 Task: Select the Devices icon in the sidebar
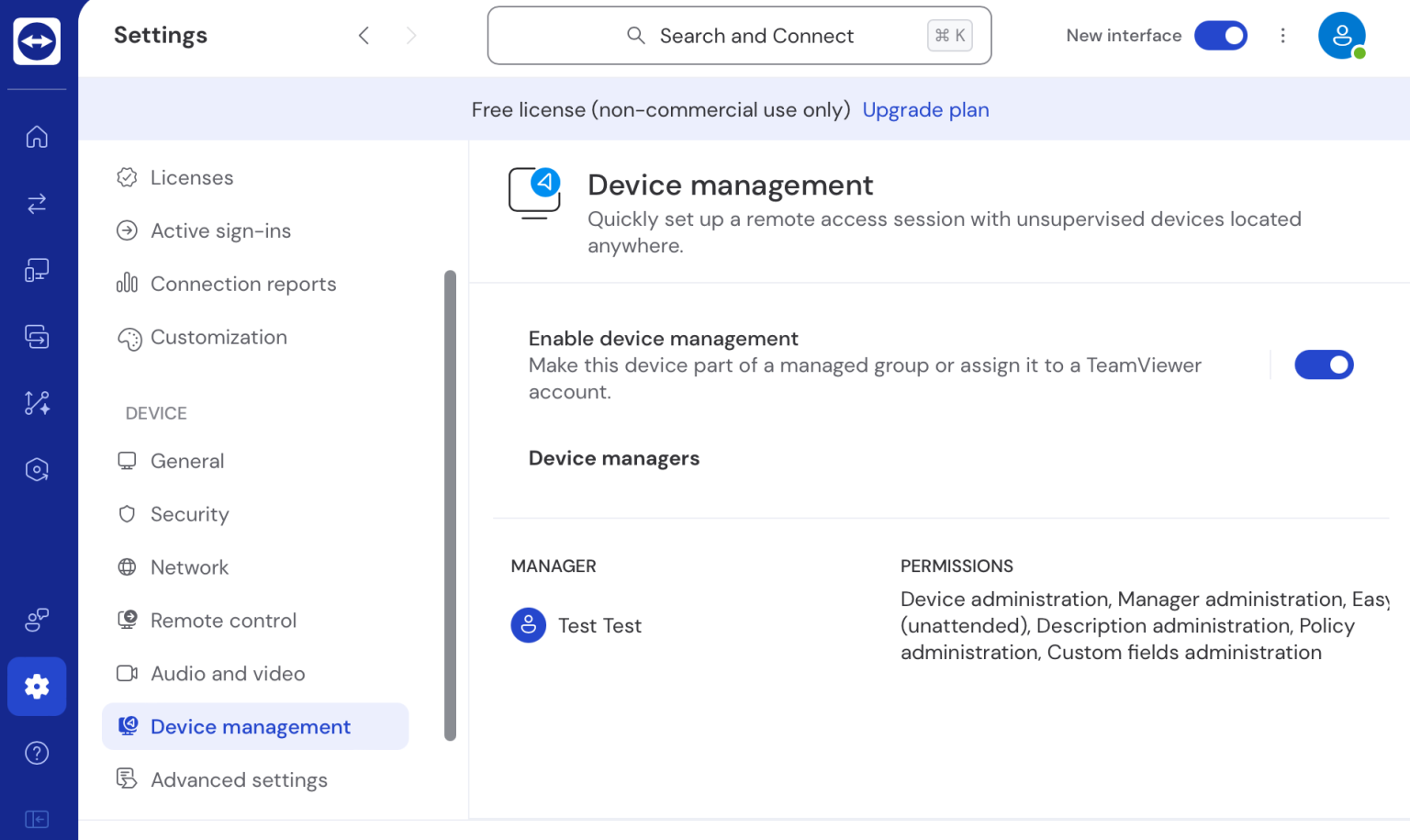click(x=36, y=269)
